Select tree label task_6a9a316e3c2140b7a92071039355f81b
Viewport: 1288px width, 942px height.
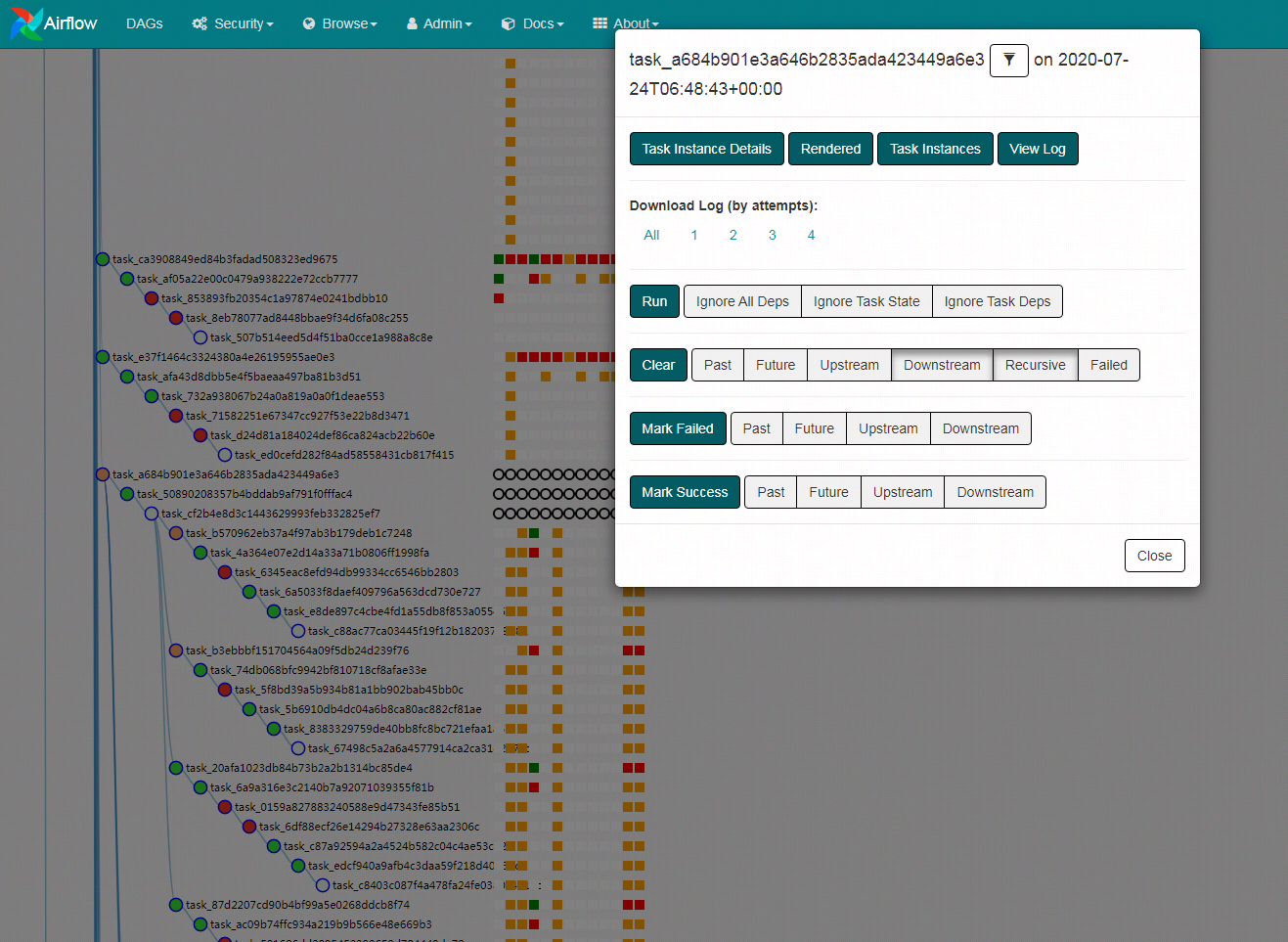[x=323, y=787]
